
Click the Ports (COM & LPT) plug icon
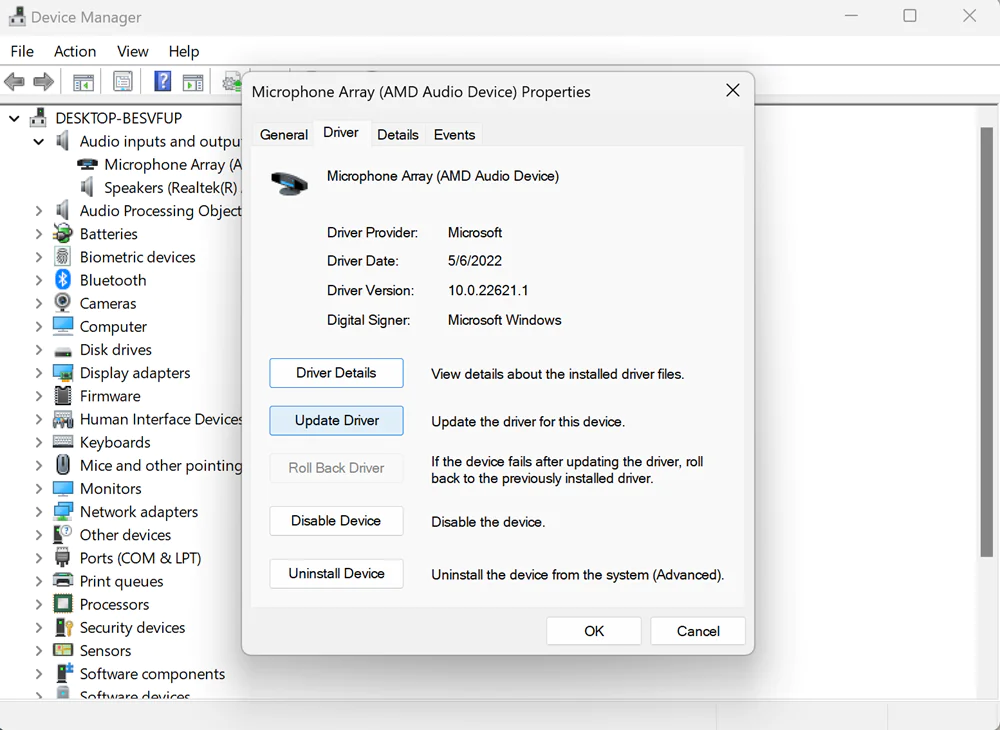[62, 558]
